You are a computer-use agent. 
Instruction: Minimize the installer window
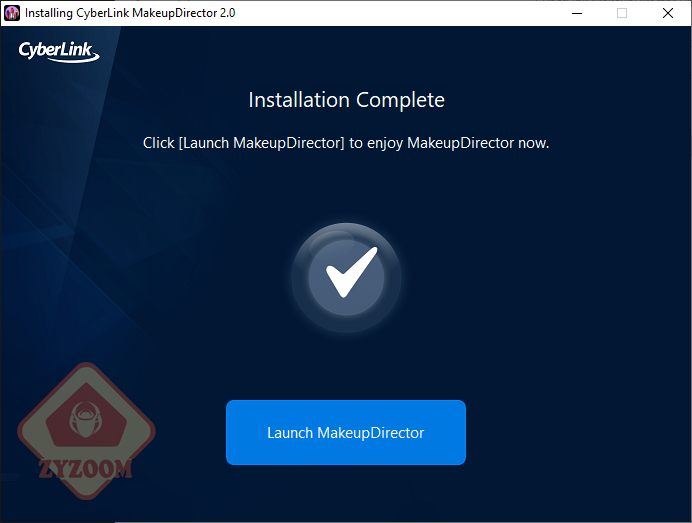(577, 13)
